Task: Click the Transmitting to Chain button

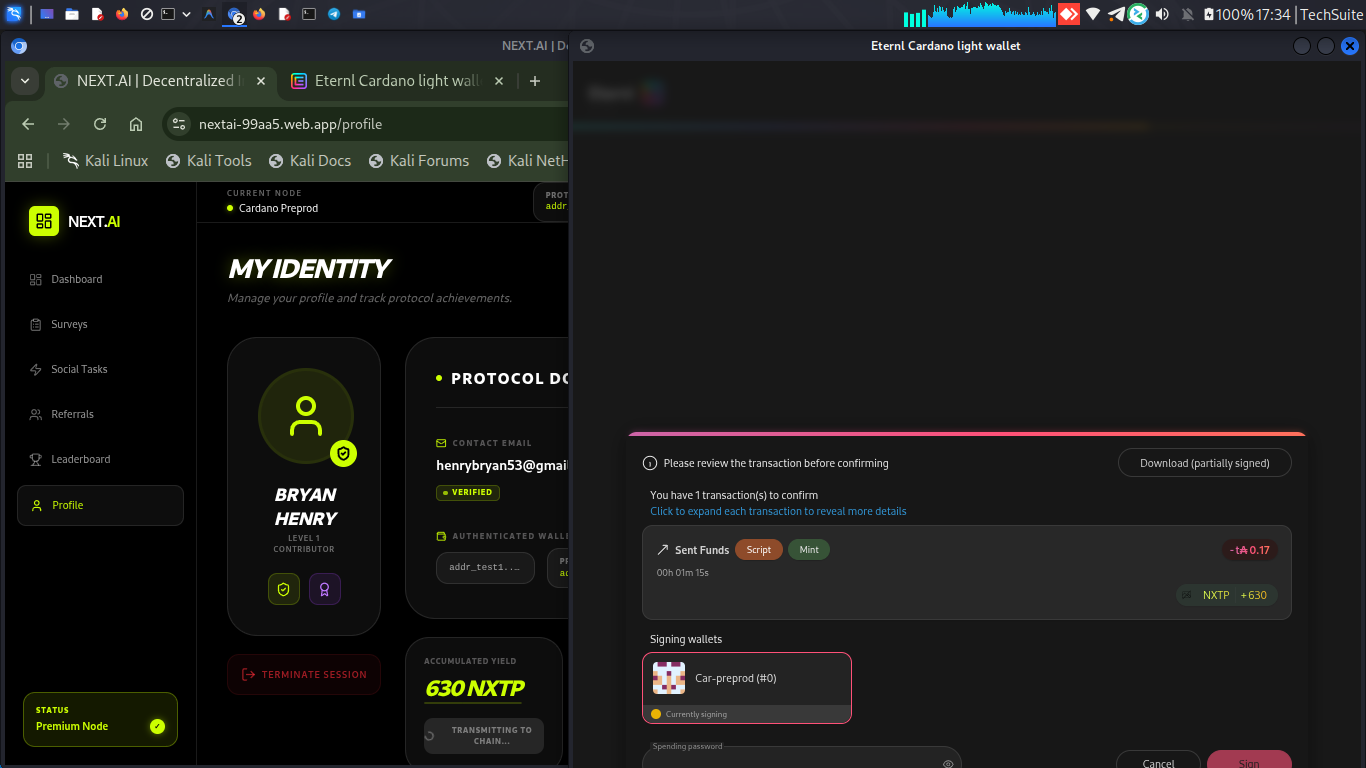Action: pos(484,735)
